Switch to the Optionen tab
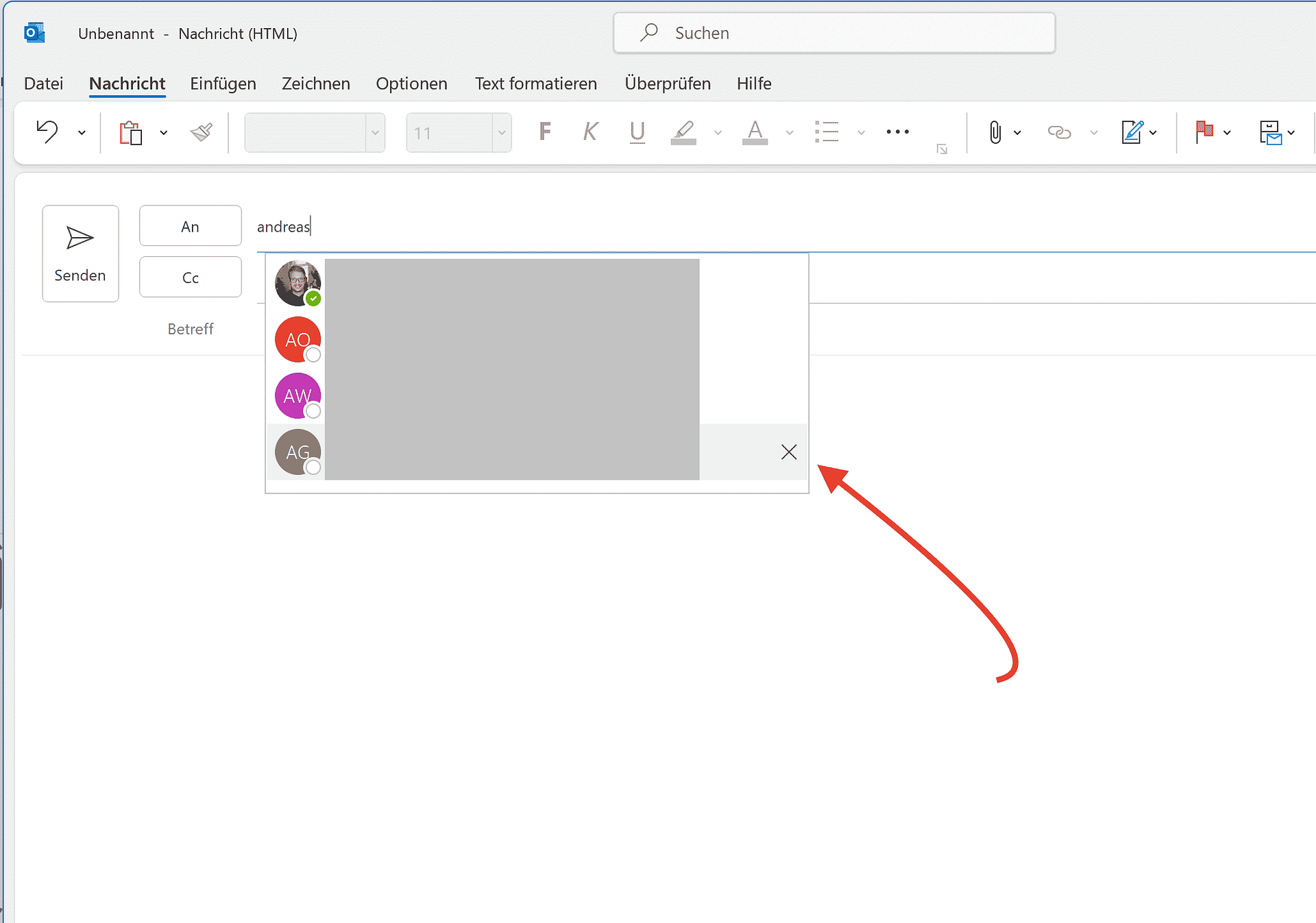 click(x=411, y=84)
